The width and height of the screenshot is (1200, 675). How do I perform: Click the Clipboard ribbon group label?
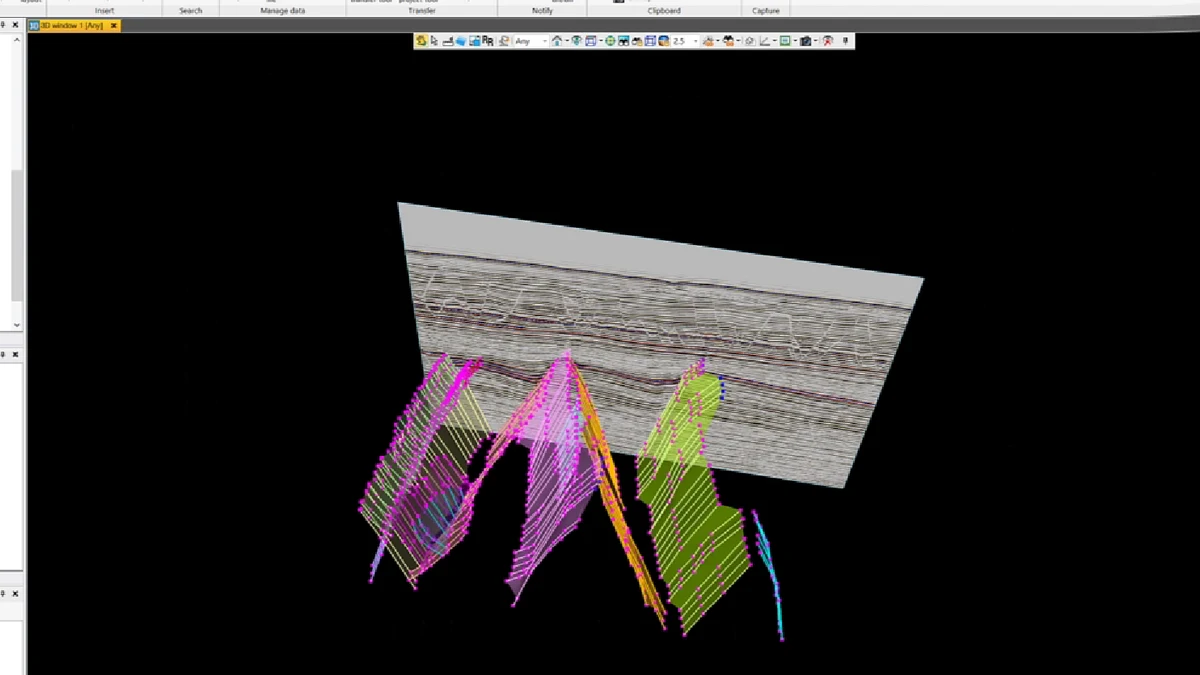pyautogui.click(x=663, y=10)
